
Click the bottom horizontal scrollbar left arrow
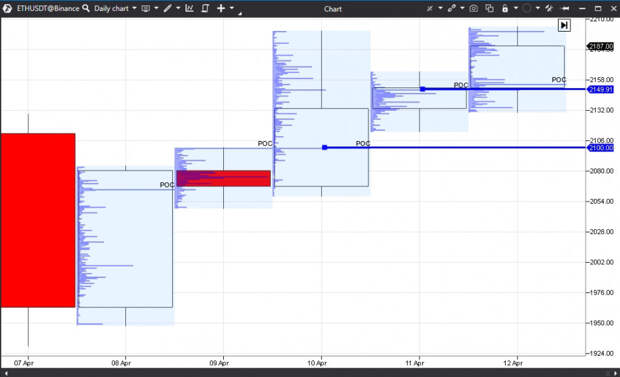[x=6, y=373]
